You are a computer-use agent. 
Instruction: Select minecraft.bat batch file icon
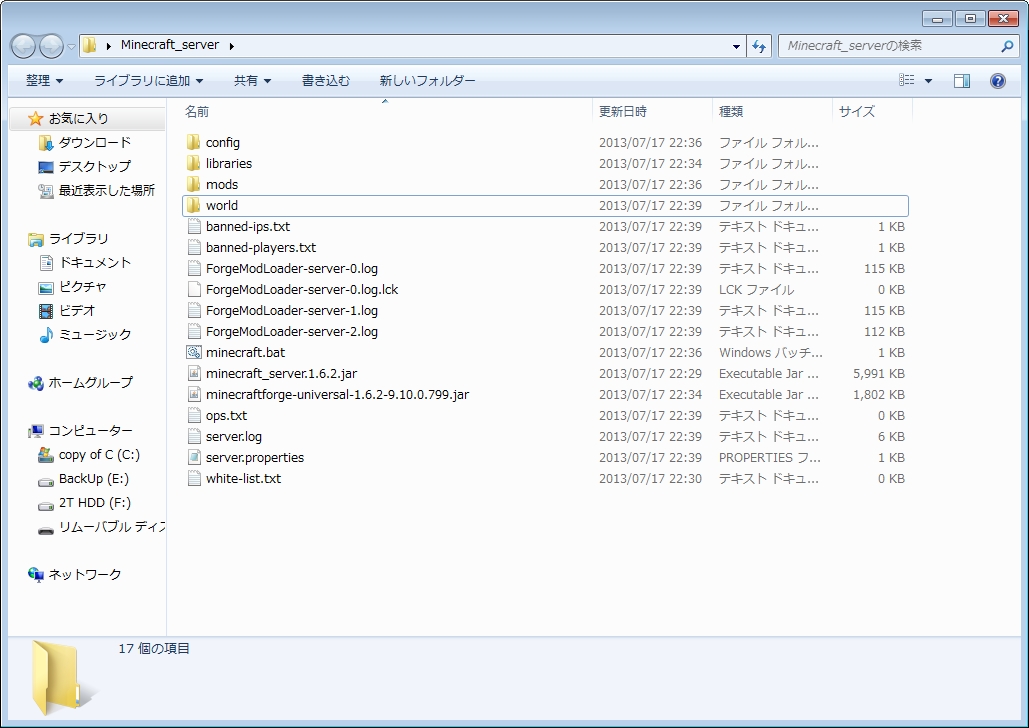pos(194,353)
